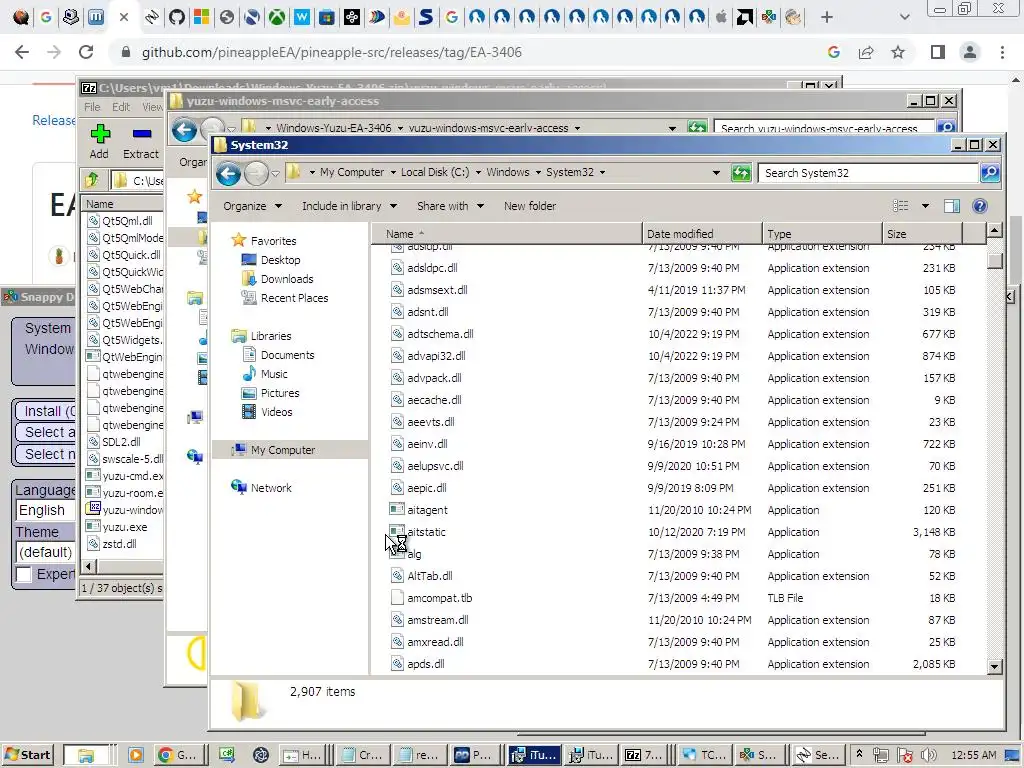Select the advapi32.dll file
This screenshot has height=768, width=1024.
[436, 356]
